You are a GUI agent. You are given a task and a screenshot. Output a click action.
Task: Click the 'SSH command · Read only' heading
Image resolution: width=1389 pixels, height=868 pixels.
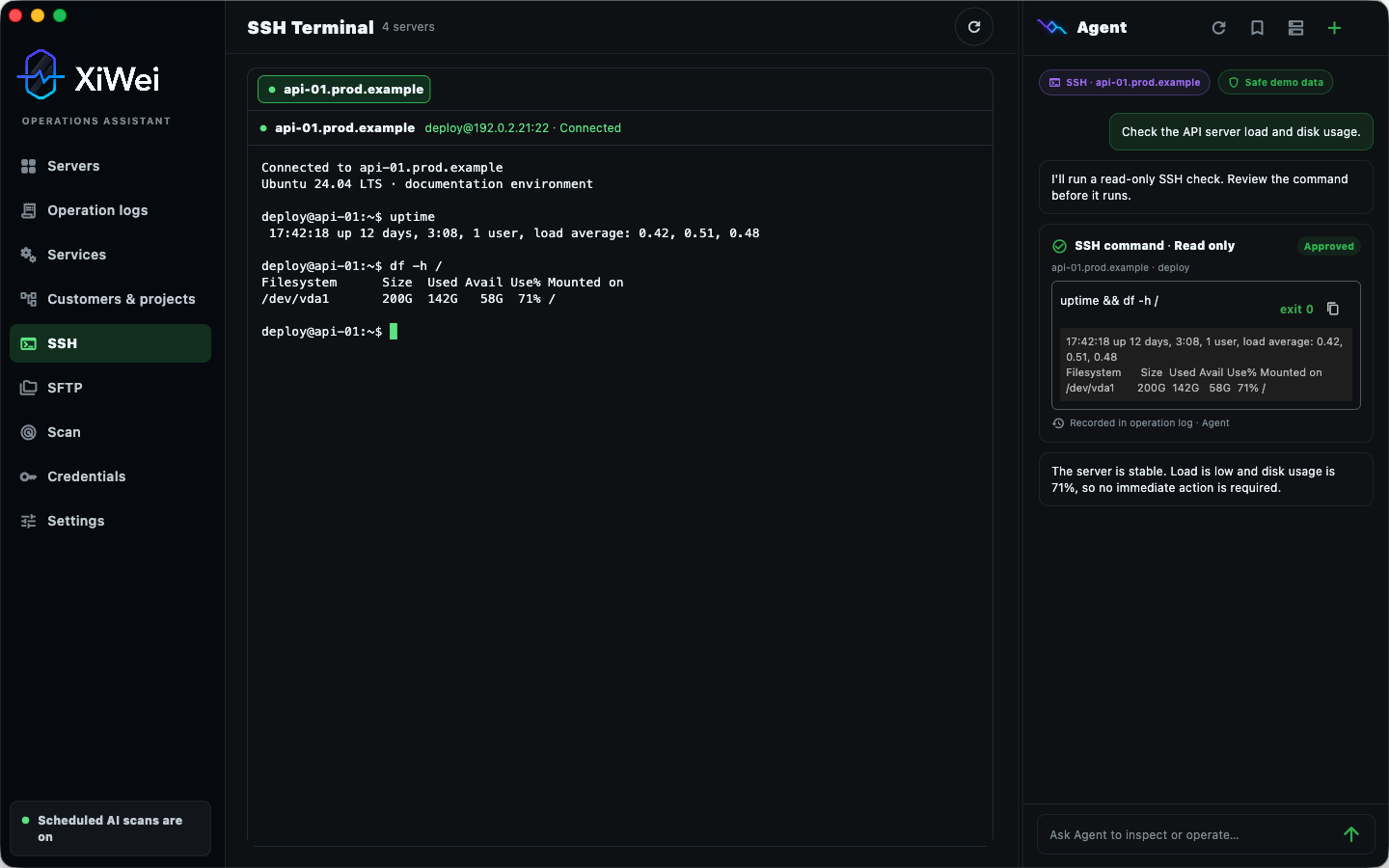[1155, 246]
